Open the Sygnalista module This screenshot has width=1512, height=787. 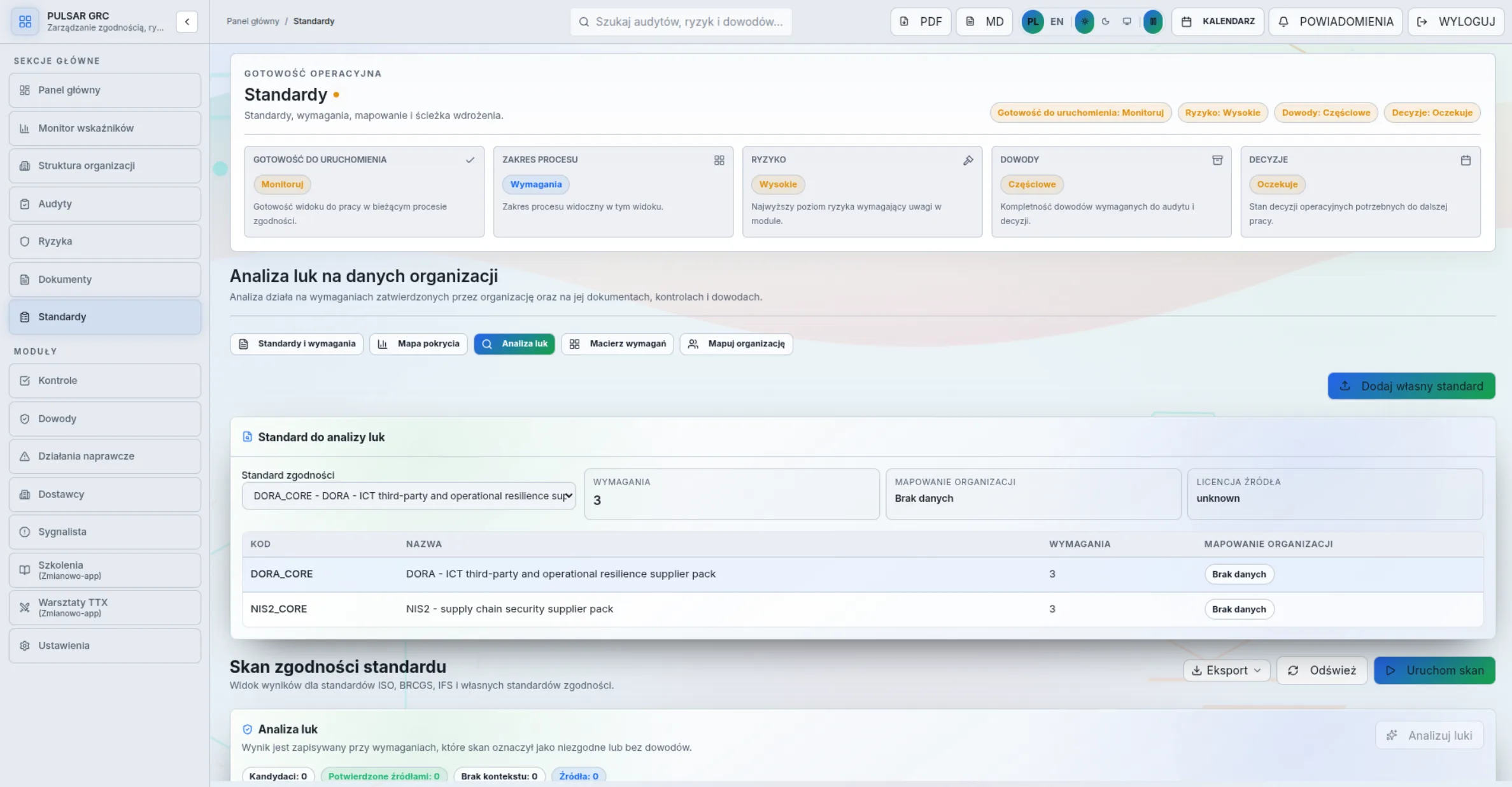105,532
